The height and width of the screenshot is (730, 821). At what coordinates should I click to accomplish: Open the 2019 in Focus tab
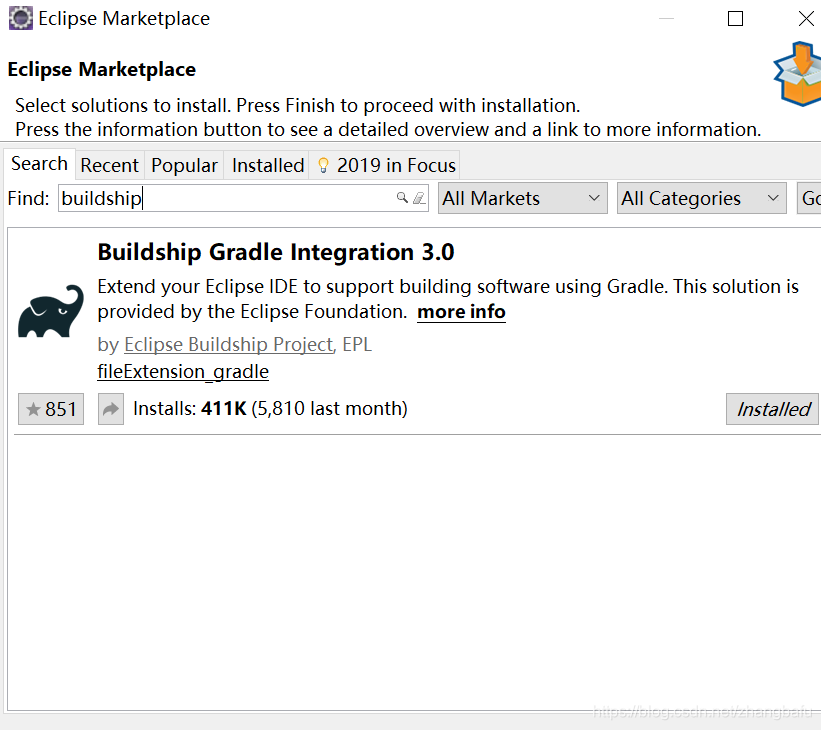(385, 165)
